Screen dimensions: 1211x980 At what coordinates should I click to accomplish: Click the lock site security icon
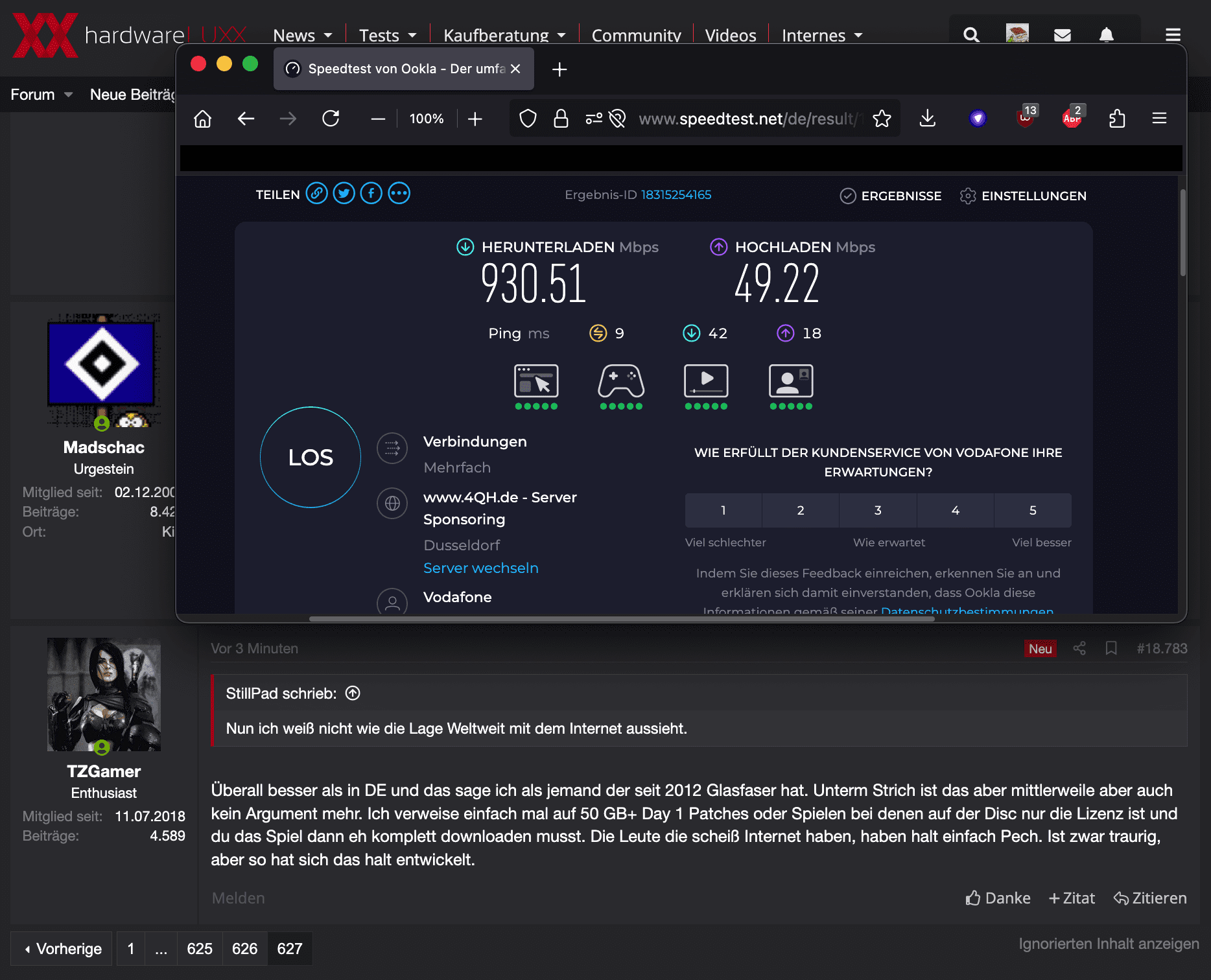point(561,119)
